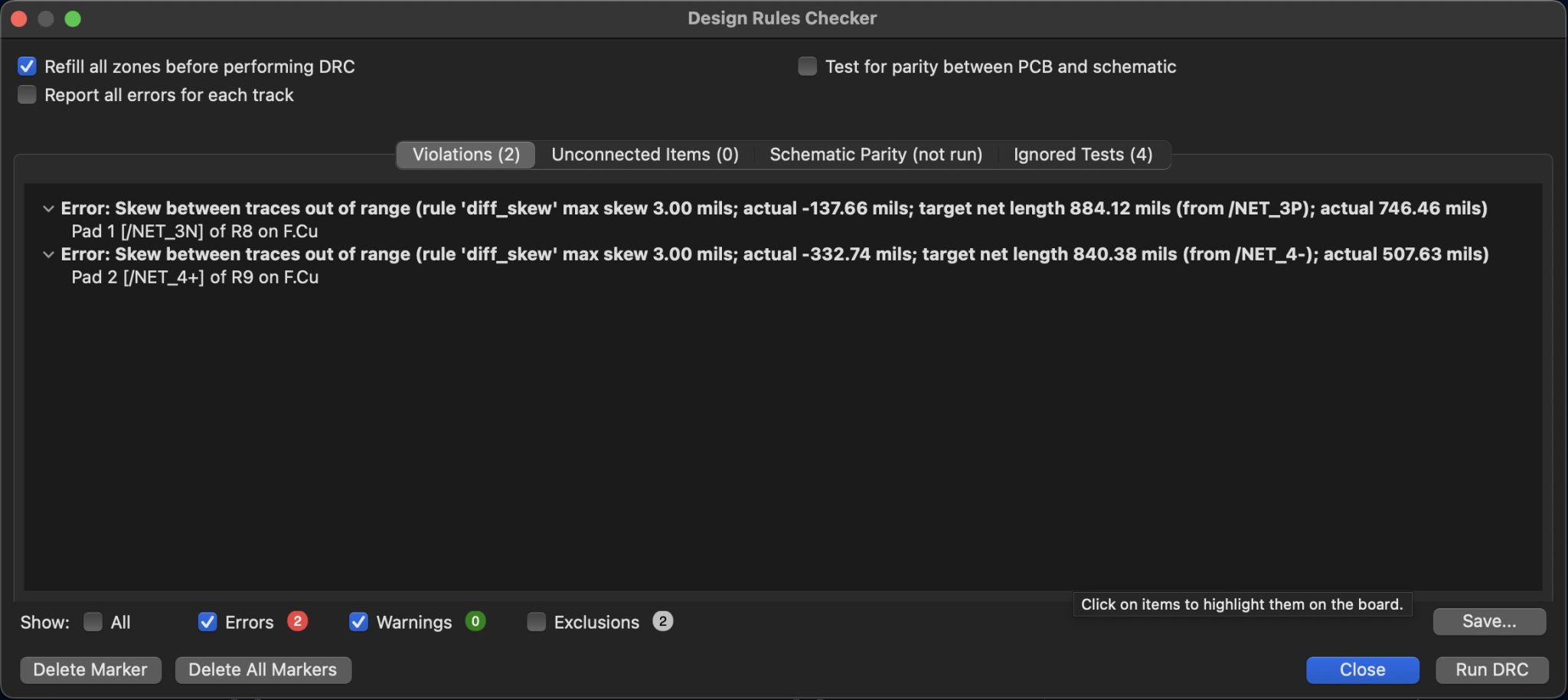Select Pad 1 NET_3N of R8 item
Viewport: 1568px width, 700px height.
coord(194,231)
